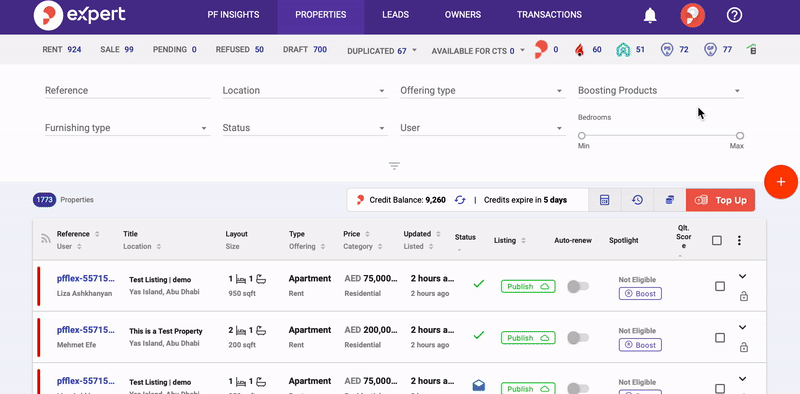
Task: Expand the Liza Ashkhanyan row chevron
Action: click(742, 276)
